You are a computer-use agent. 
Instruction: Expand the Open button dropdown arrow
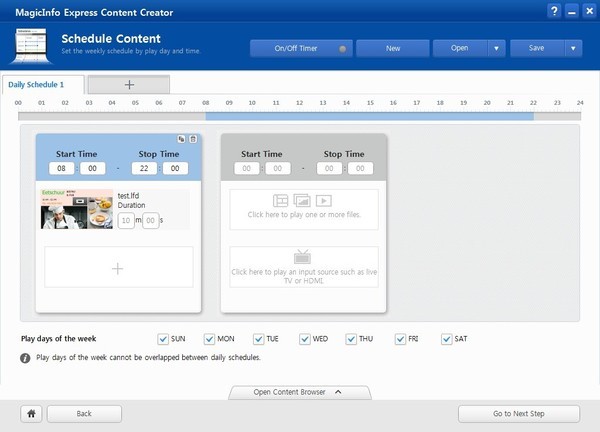click(496, 48)
